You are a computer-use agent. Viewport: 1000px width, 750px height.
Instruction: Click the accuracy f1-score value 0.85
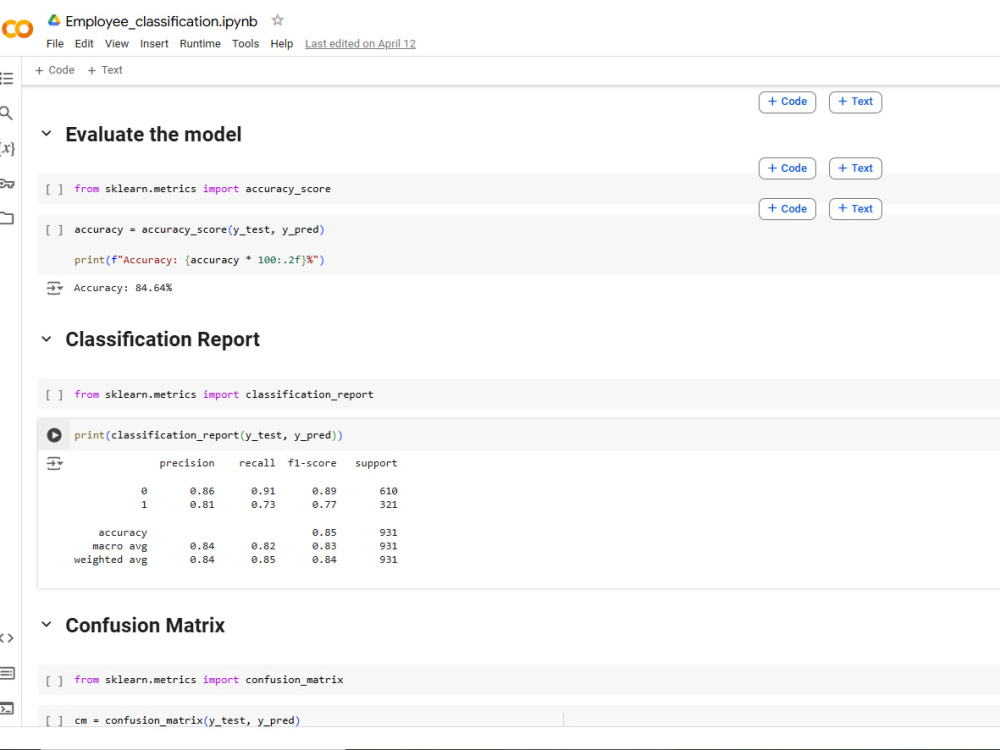[324, 533]
